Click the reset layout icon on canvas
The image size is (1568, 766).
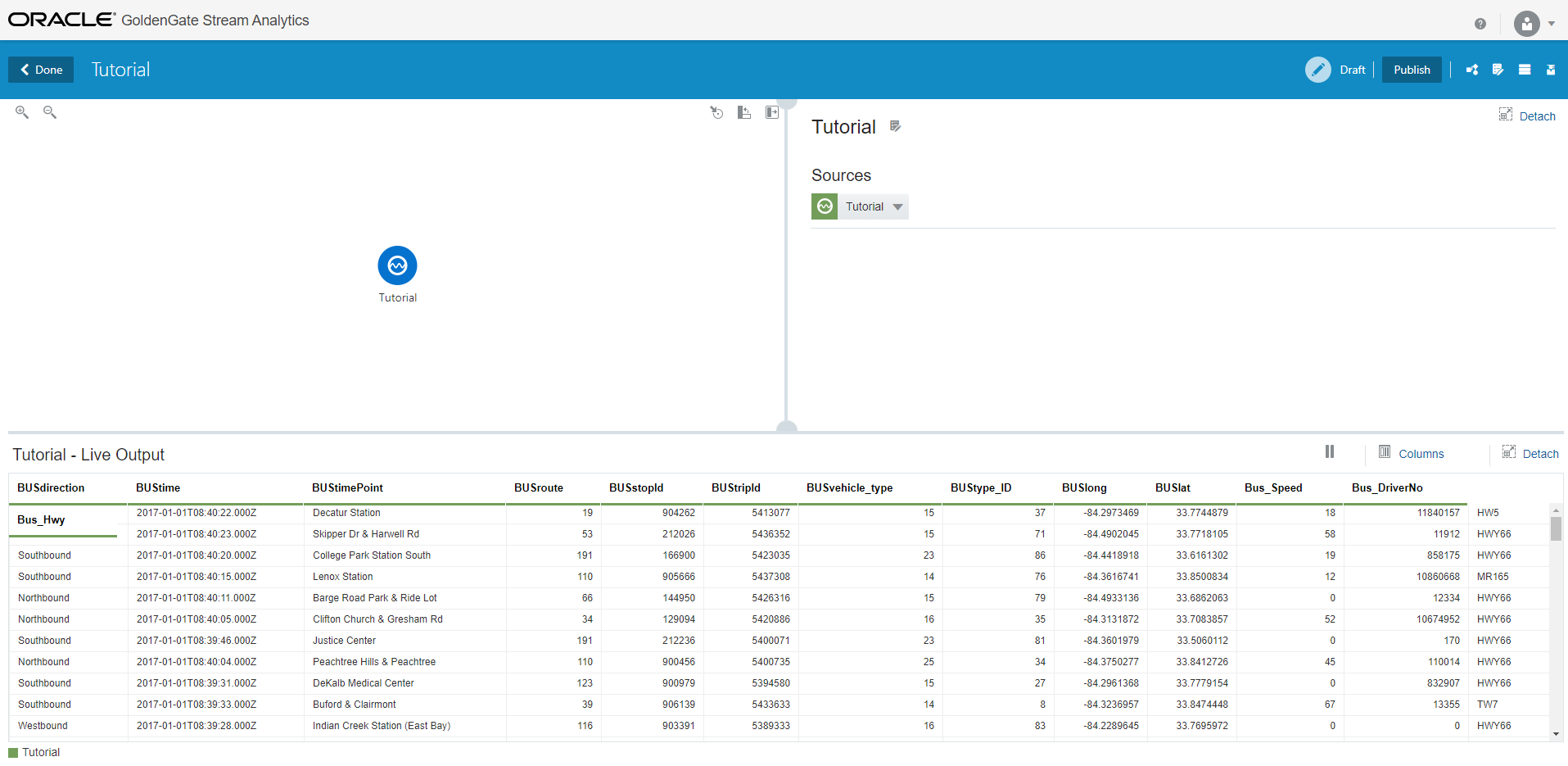point(716,113)
